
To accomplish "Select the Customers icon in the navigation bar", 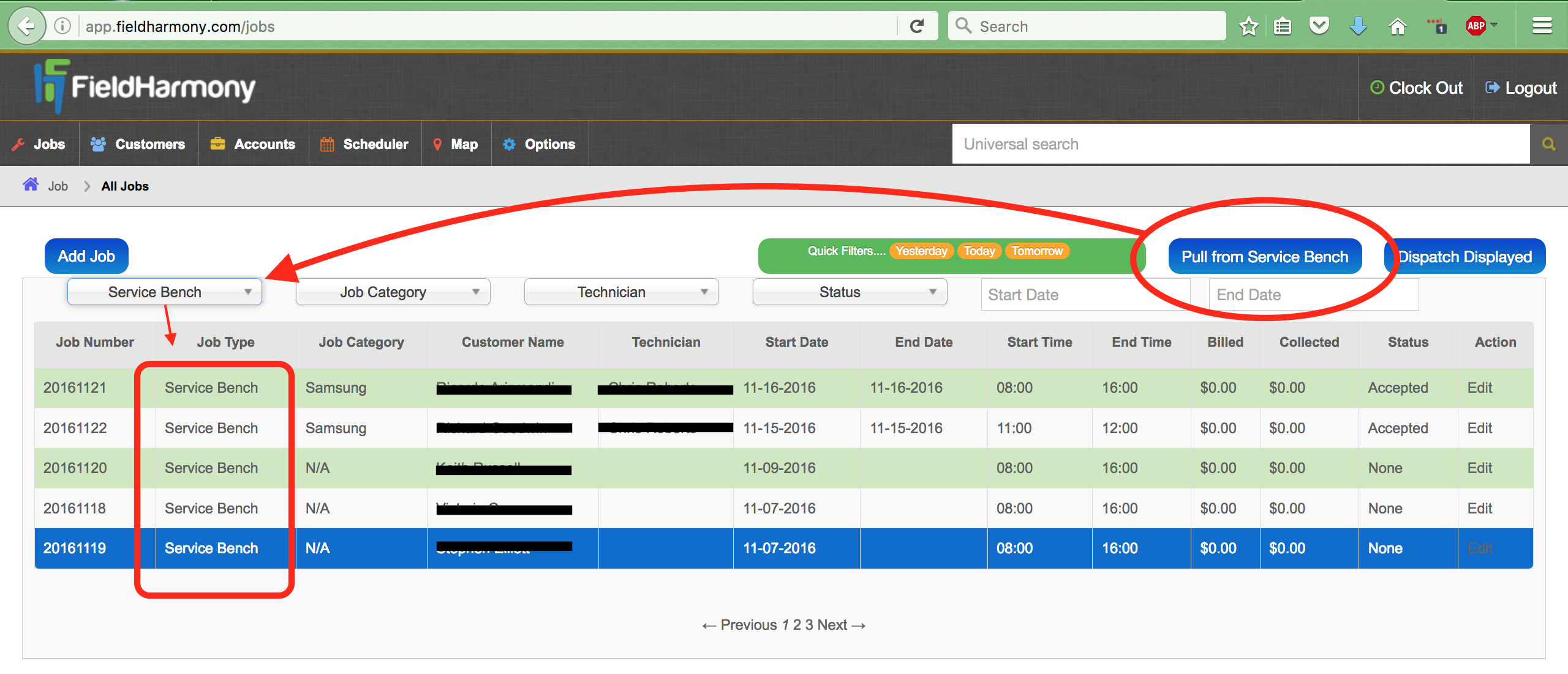I will tap(98, 144).
